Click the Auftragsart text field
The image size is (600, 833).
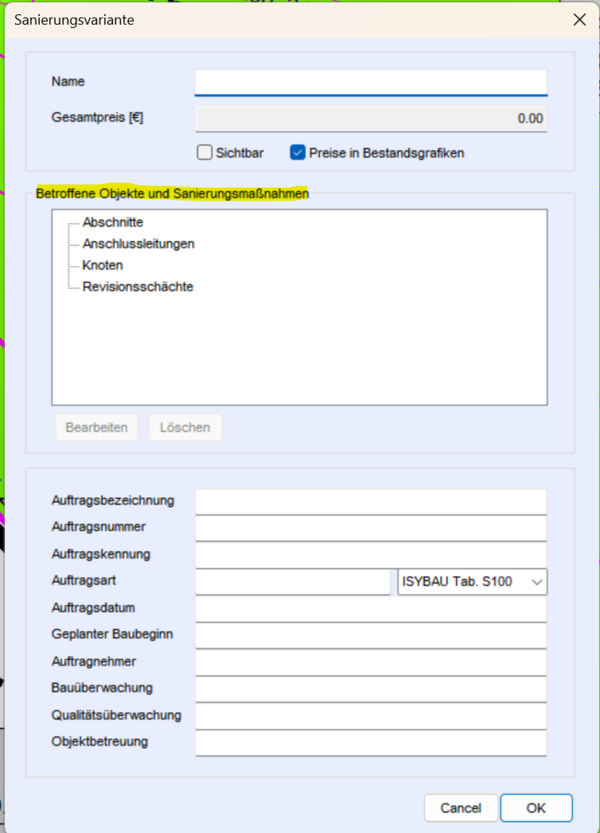pos(292,581)
